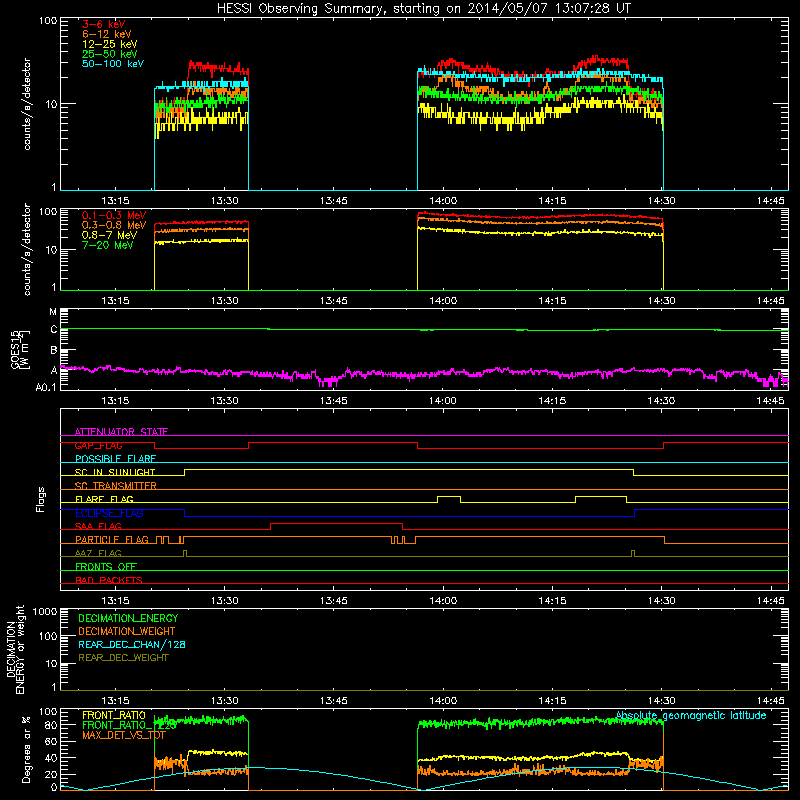Pick the FLARE_FLAG label
This screenshot has width=800, height=800.
(104, 499)
